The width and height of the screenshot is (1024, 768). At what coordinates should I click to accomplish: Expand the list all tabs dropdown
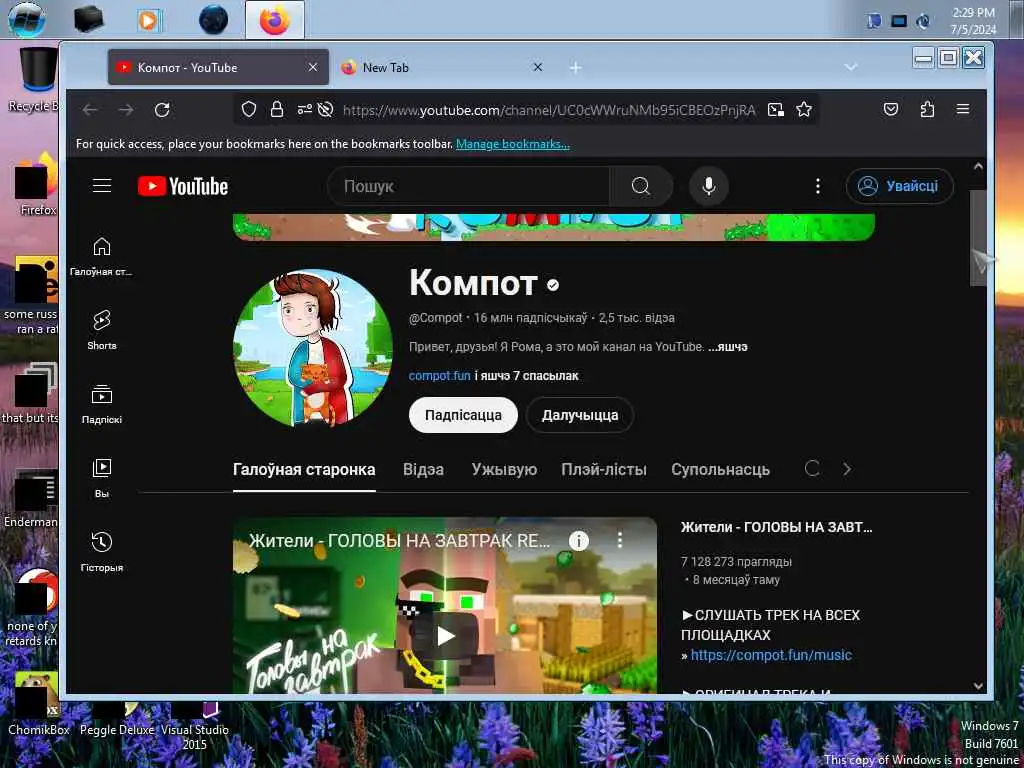pos(850,67)
